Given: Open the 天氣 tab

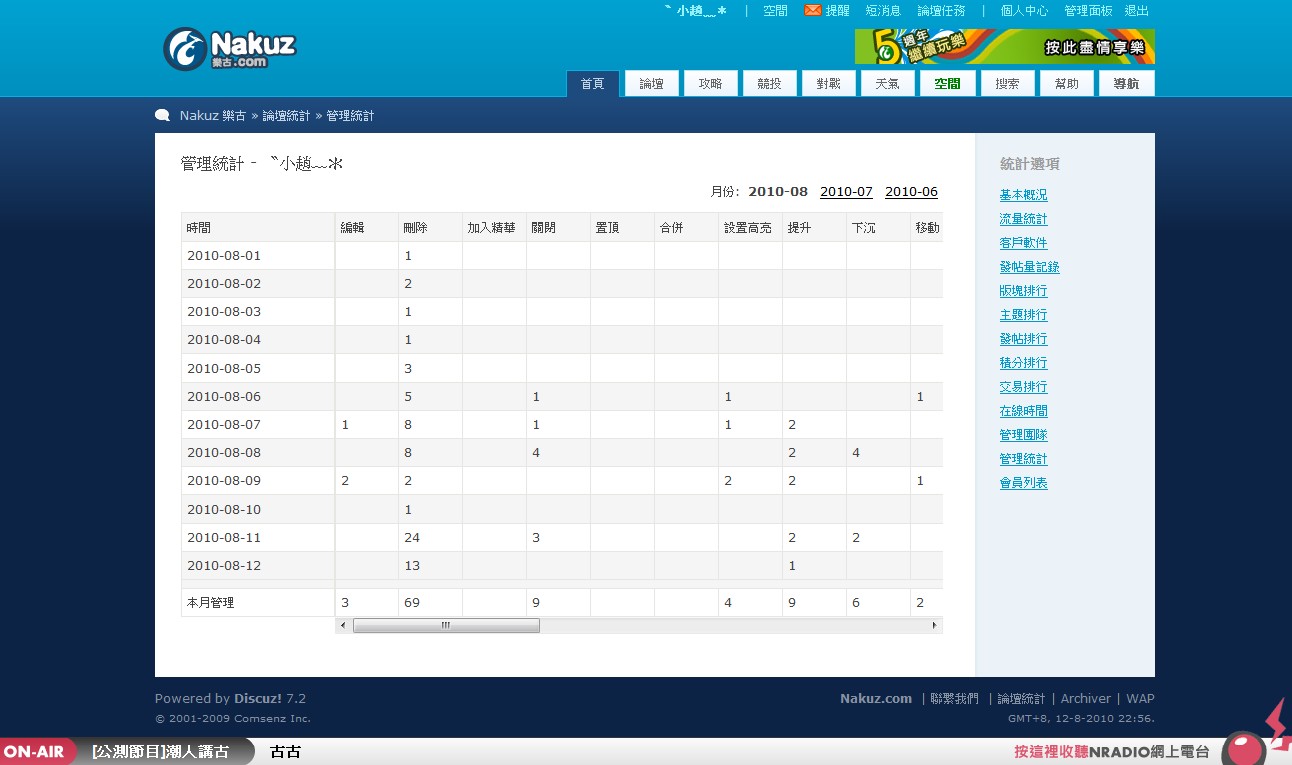Looking at the screenshot, I should click(888, 84).
